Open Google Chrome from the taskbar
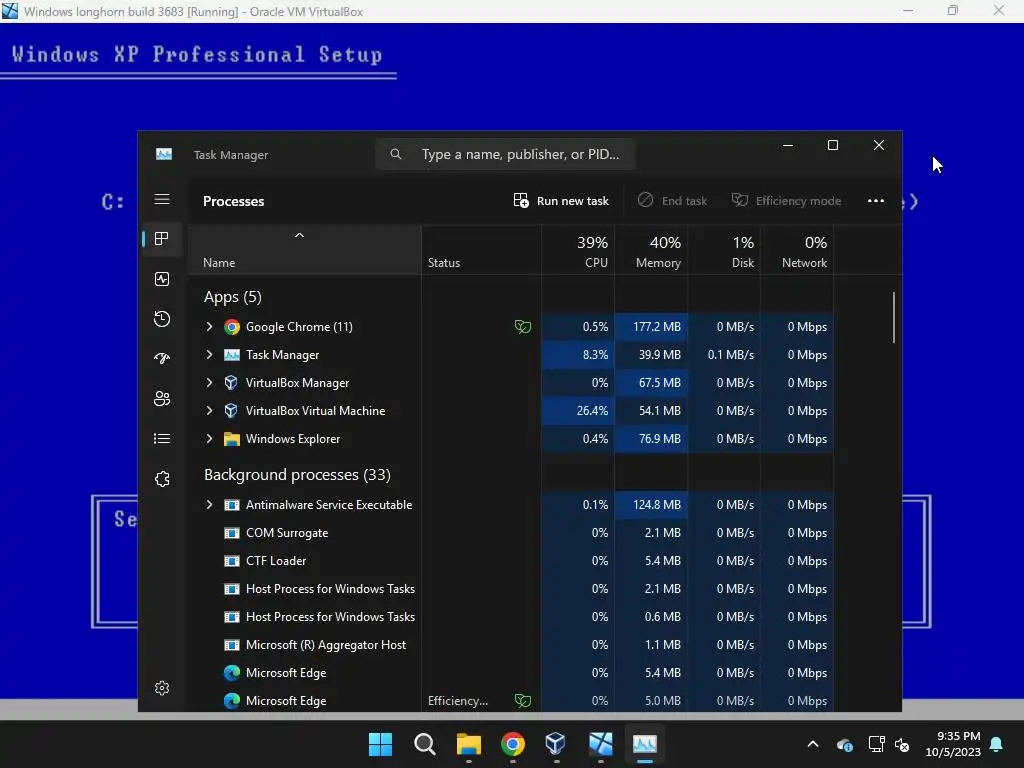This screenshot has height=768, width=1024. pos(513,744)
